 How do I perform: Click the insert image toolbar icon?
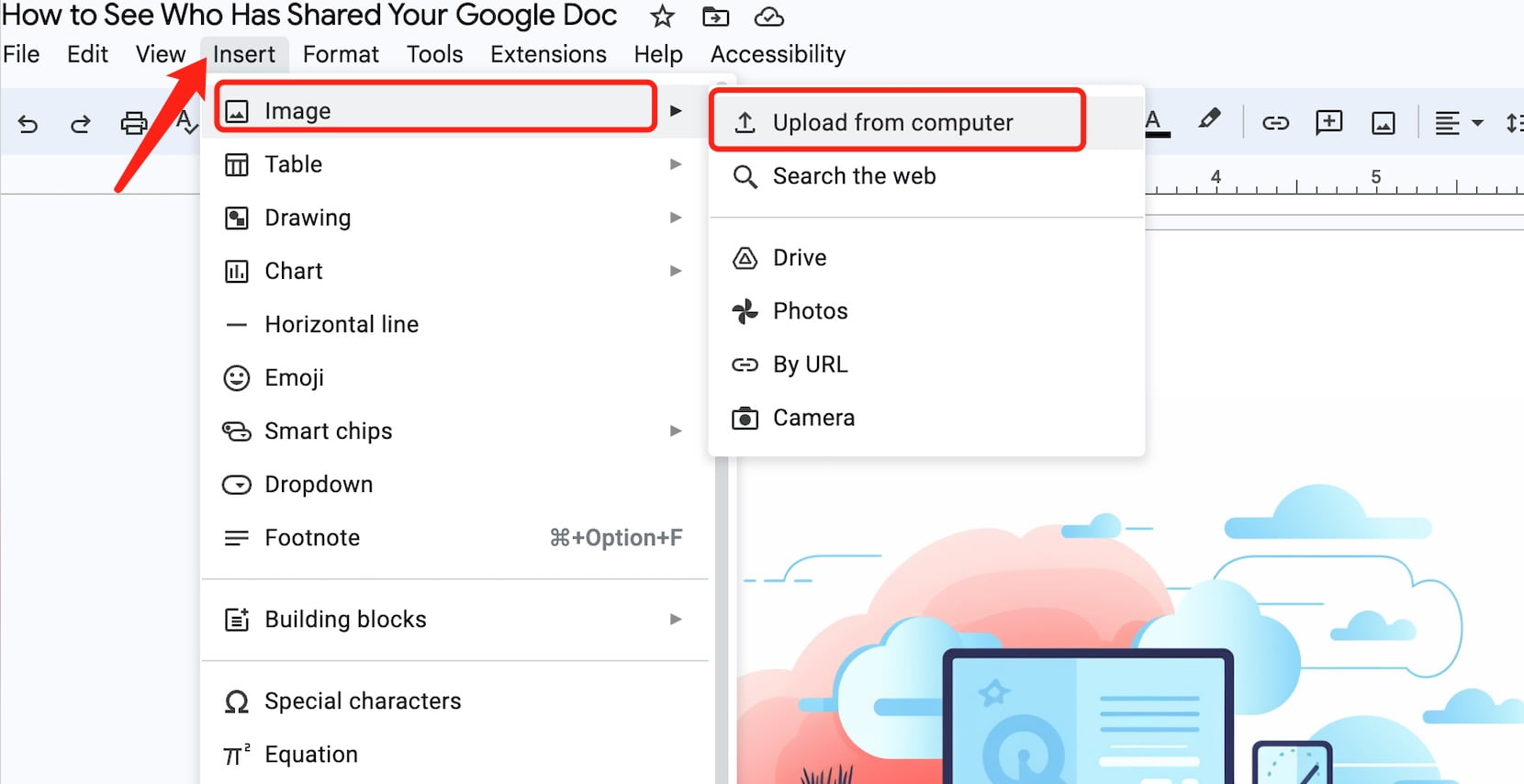(x=1383, y=123)
